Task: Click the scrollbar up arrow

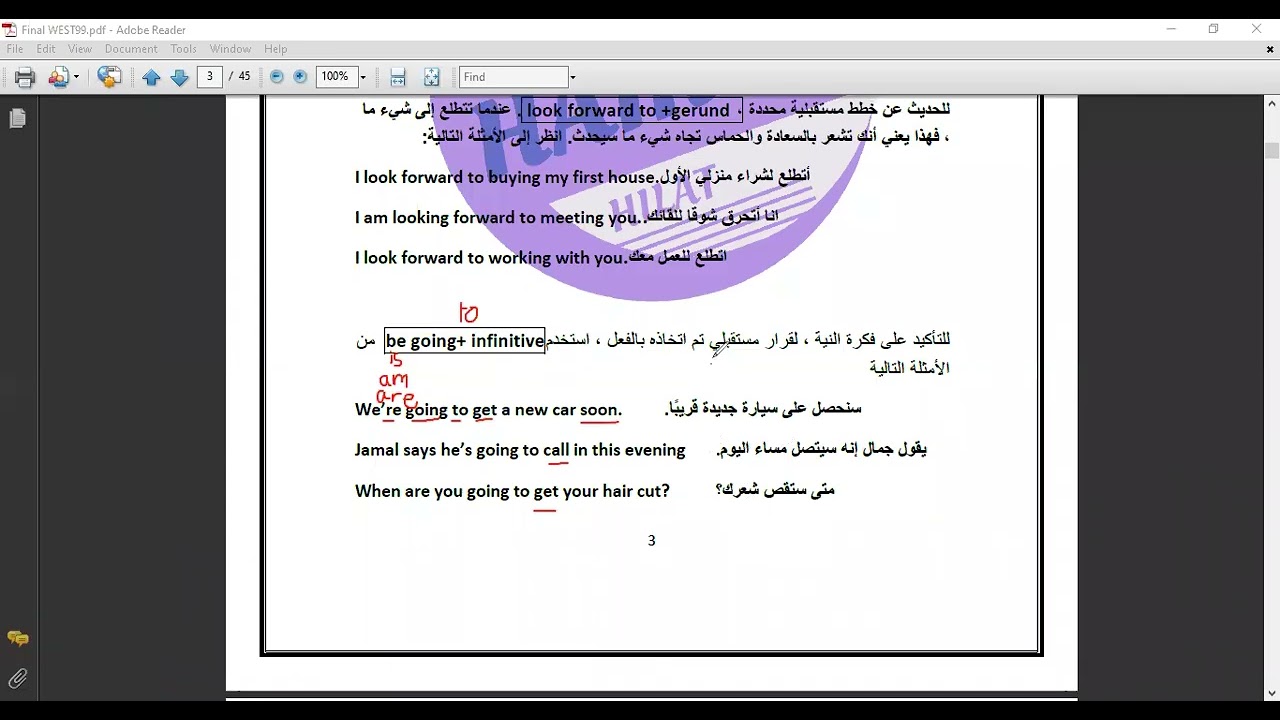Action: pos(1272,103)
